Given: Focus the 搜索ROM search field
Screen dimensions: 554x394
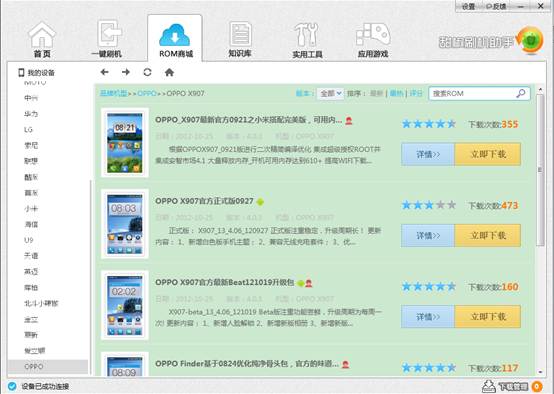Looking at the screenshot, I should [x=479, y=93].
